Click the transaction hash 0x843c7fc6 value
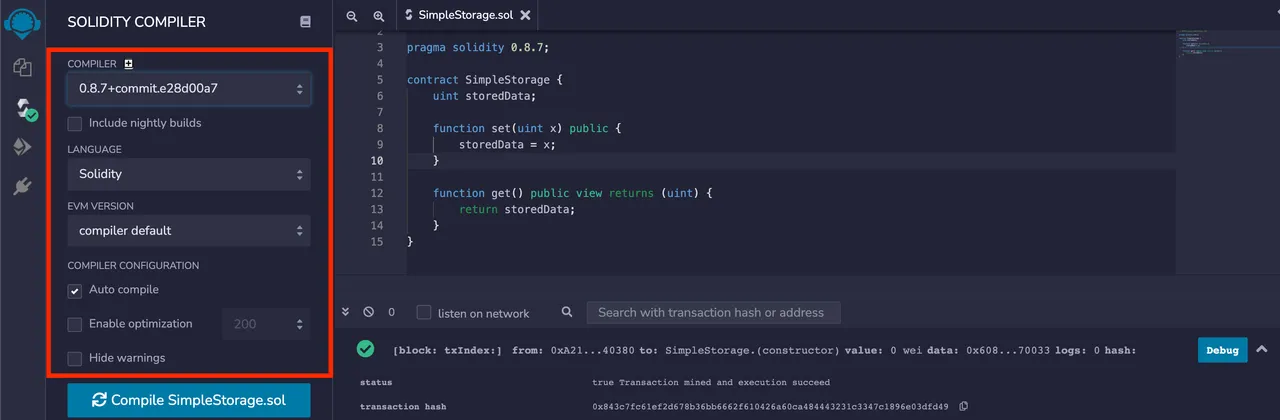1280x420 pixels. (771, 406)
